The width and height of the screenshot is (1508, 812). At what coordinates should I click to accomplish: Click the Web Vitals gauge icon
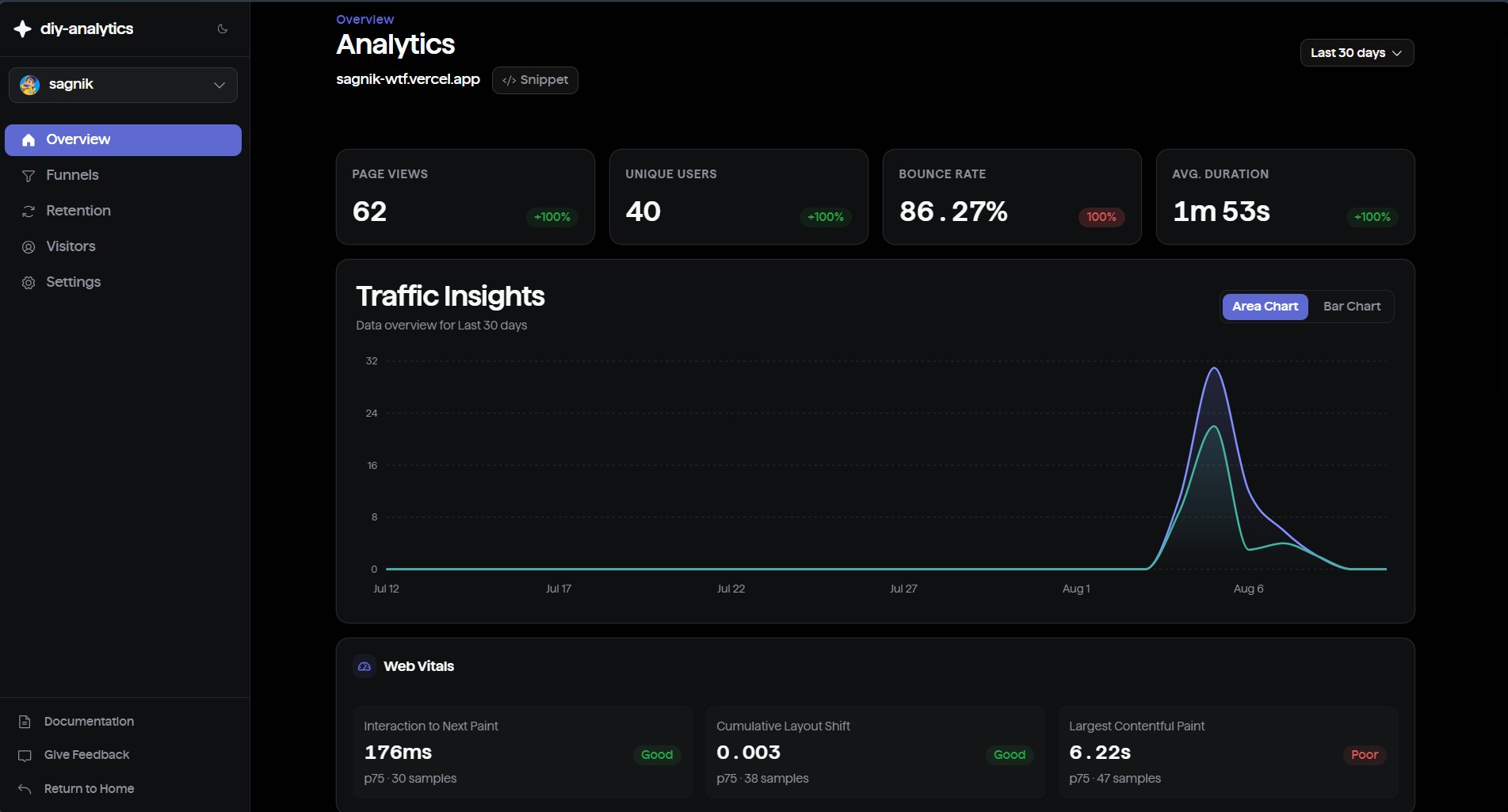365,666
